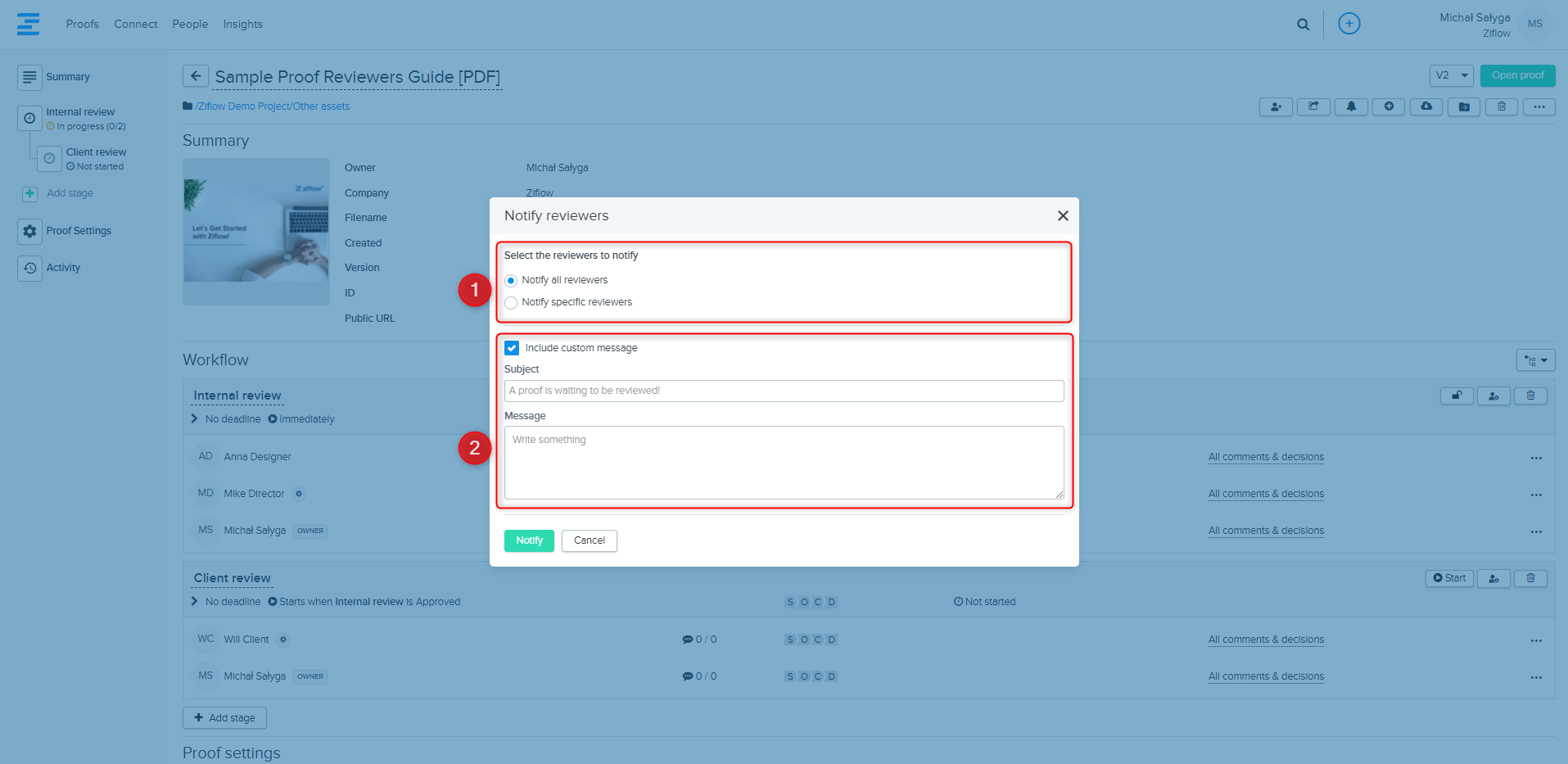Select Notify all reviewers radio option
Viewport: 1568px width, 764px height.
click(x=511, y=281)
